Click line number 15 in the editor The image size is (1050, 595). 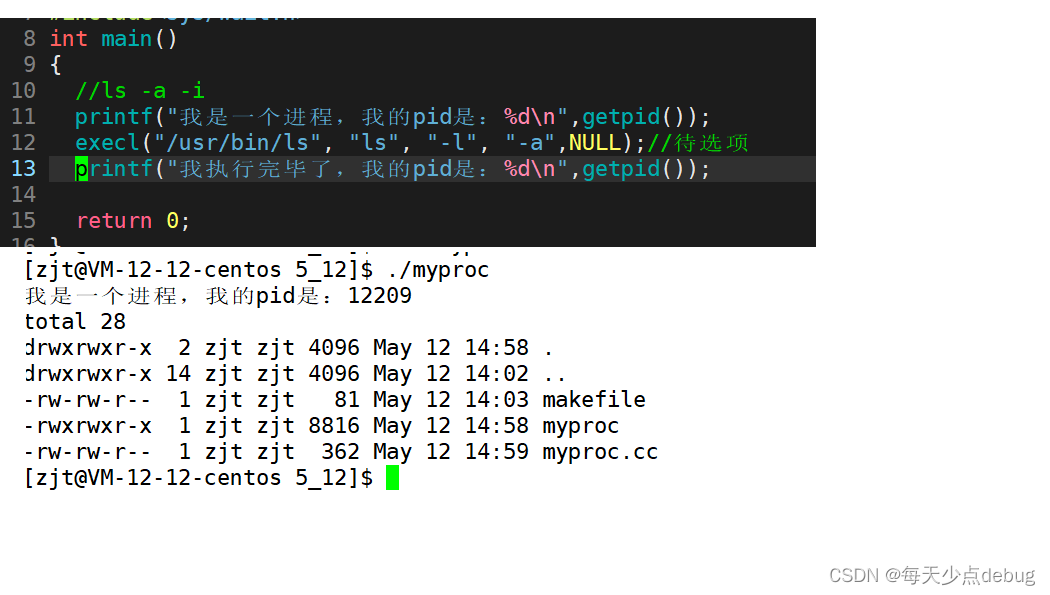coord(23,221)
